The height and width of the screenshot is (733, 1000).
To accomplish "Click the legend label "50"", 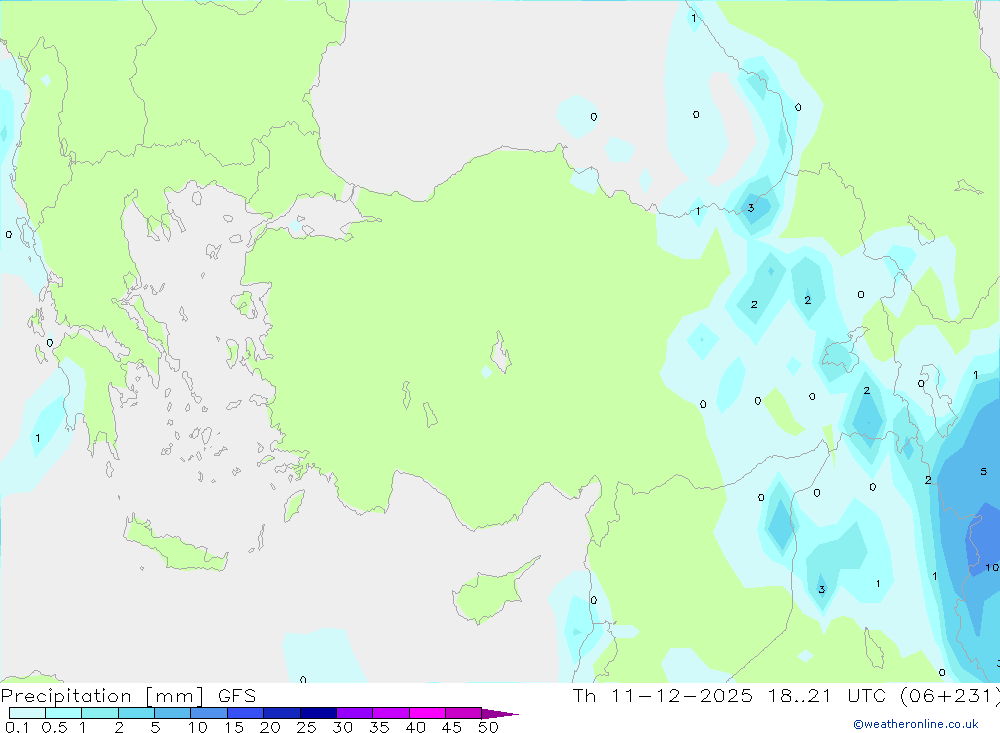I will pos(488,727).
